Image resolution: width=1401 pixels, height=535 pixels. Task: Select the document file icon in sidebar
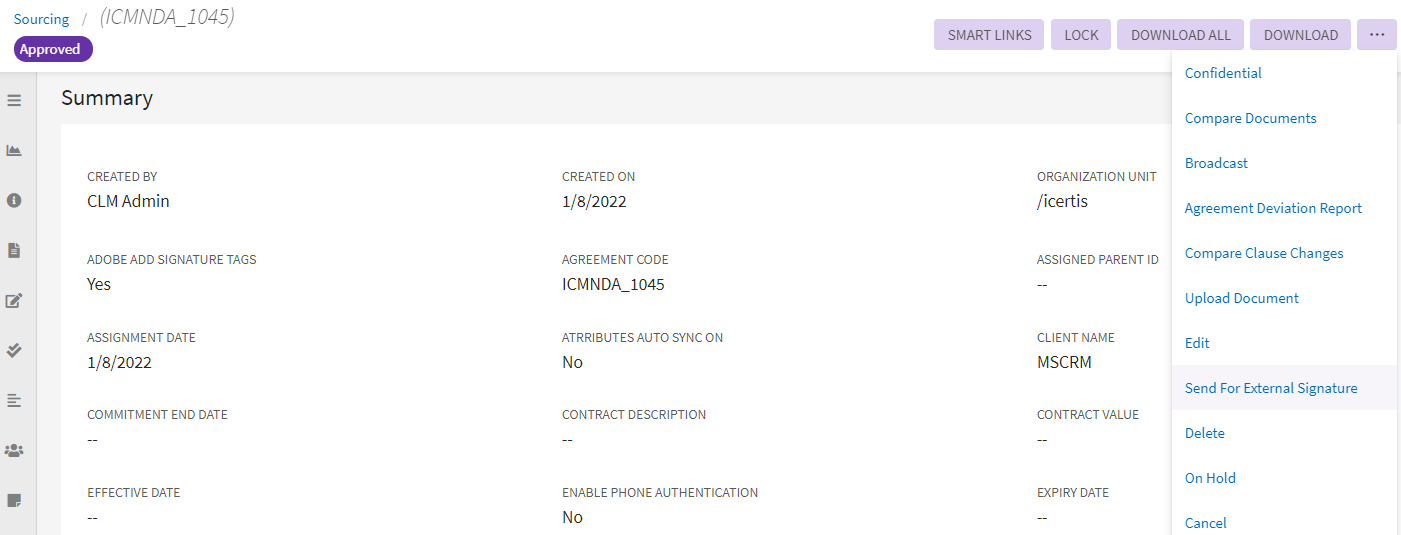(14, 251)
